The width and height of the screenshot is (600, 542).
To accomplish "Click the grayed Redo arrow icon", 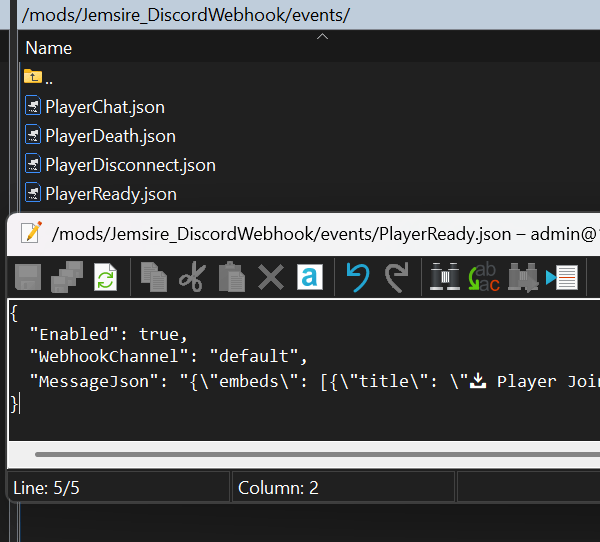I will click(x=396, y=276).
